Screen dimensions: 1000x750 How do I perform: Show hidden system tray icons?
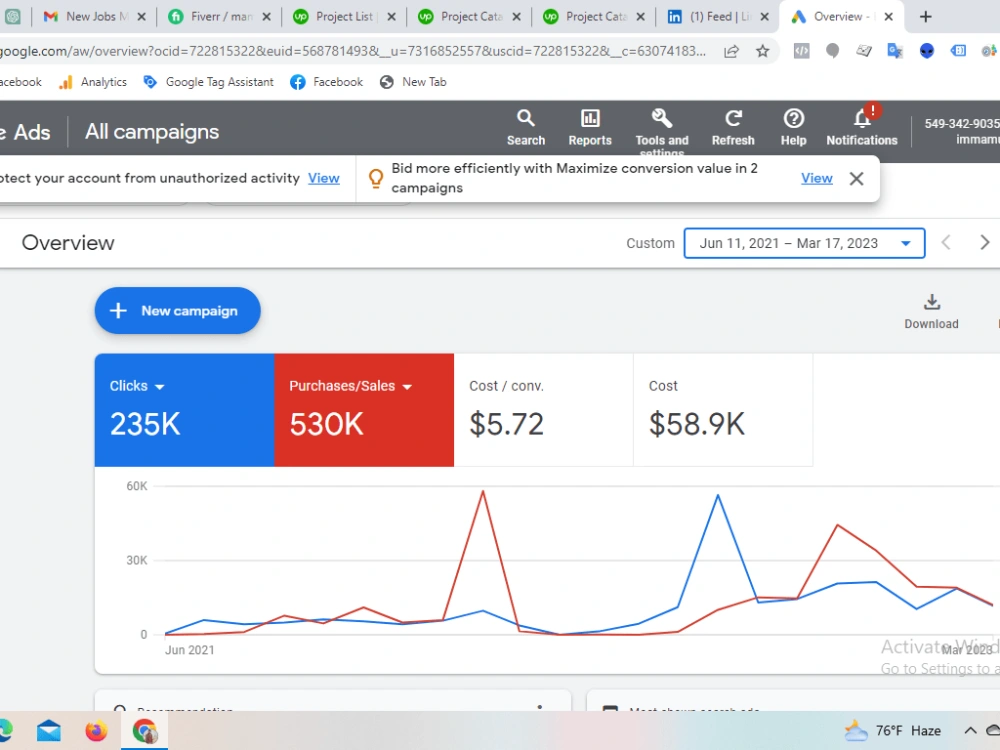(970, 731)
